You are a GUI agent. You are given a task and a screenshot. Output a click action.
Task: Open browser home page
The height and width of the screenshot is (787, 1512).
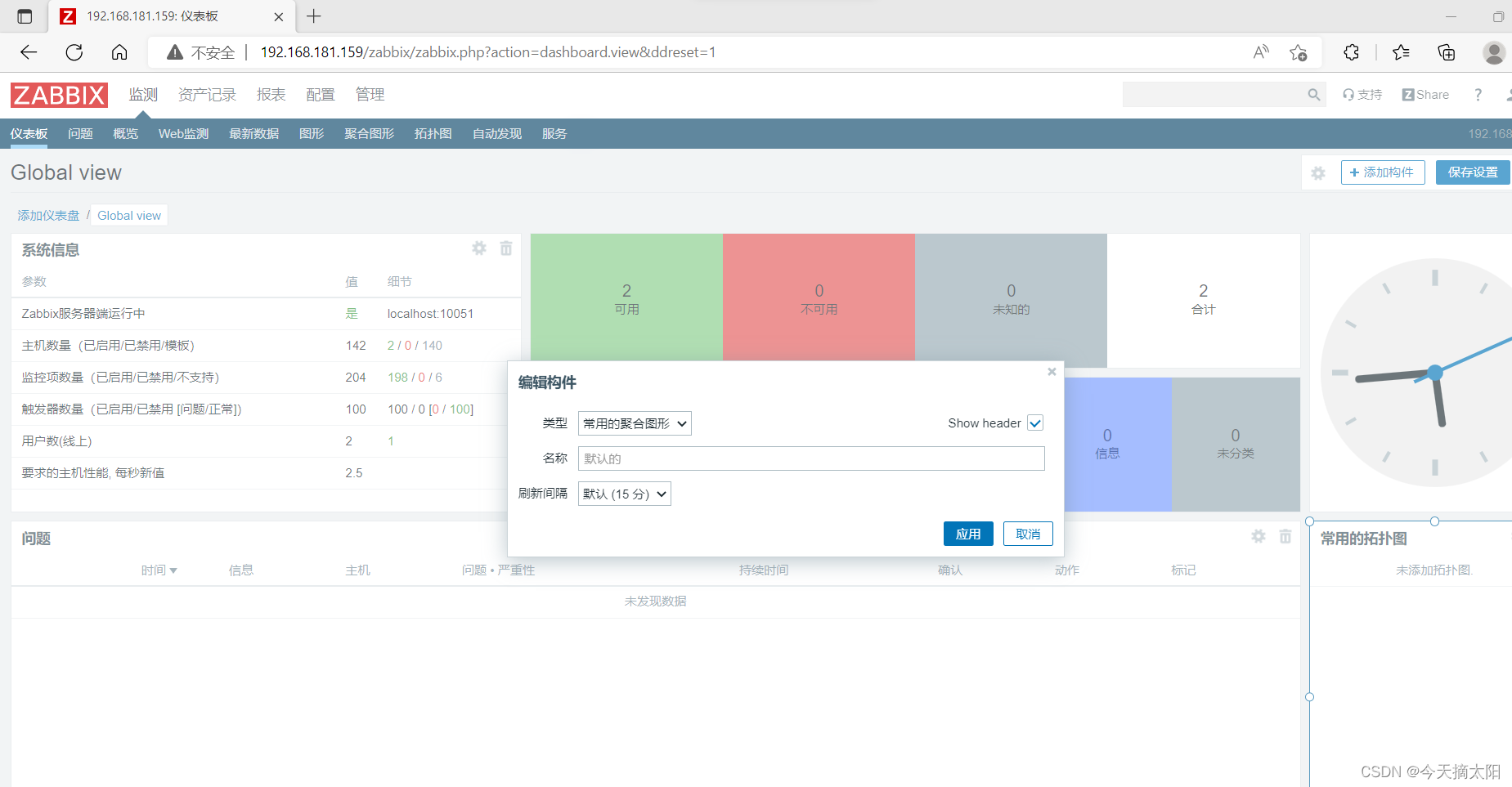(119, 52)
